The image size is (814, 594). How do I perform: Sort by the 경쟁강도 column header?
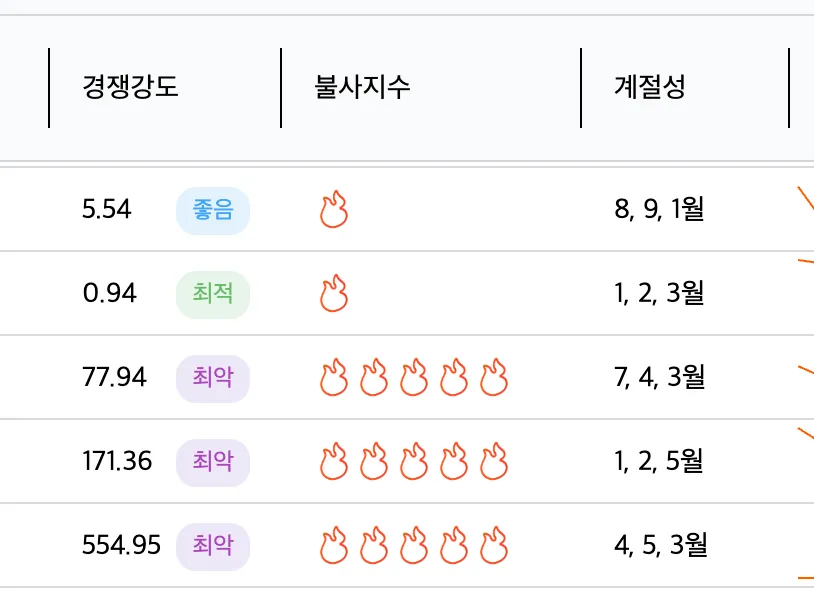[130, 87]
